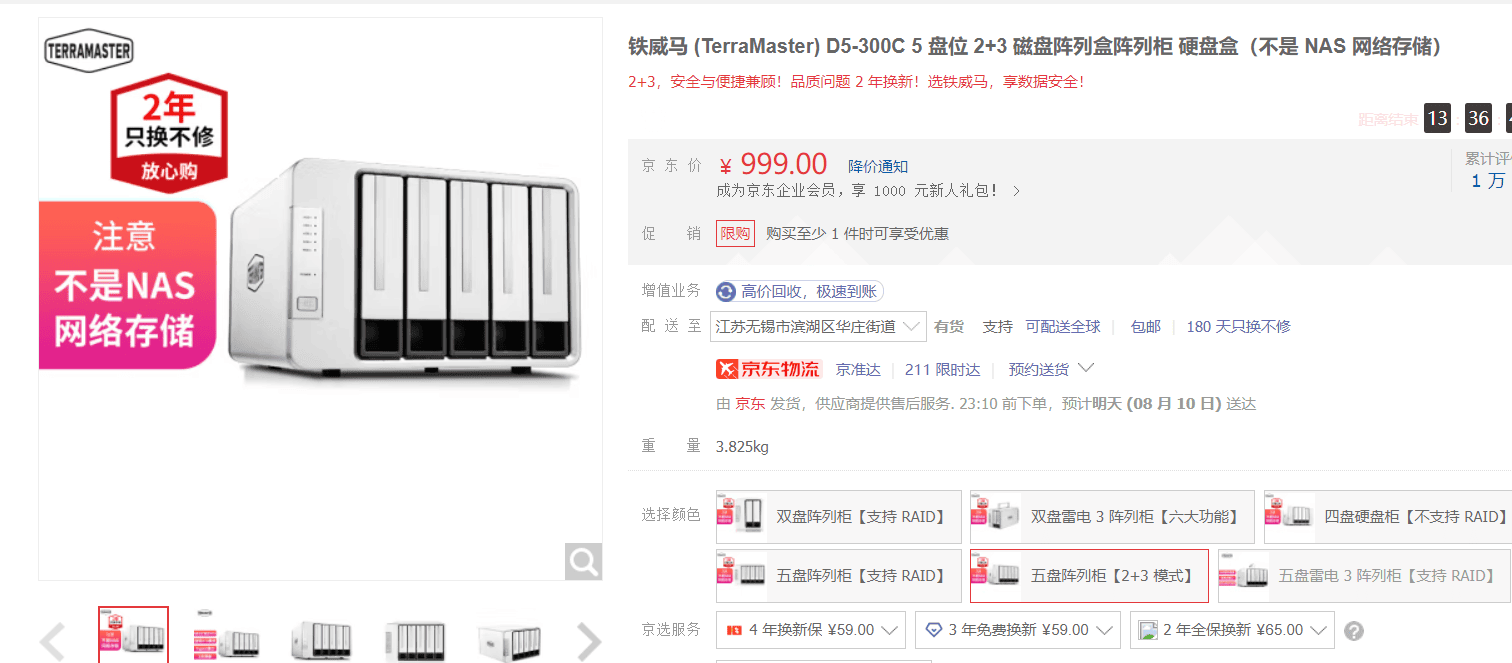Open the 3 年免费换新 dropdown

click(x=1018, y=630)
